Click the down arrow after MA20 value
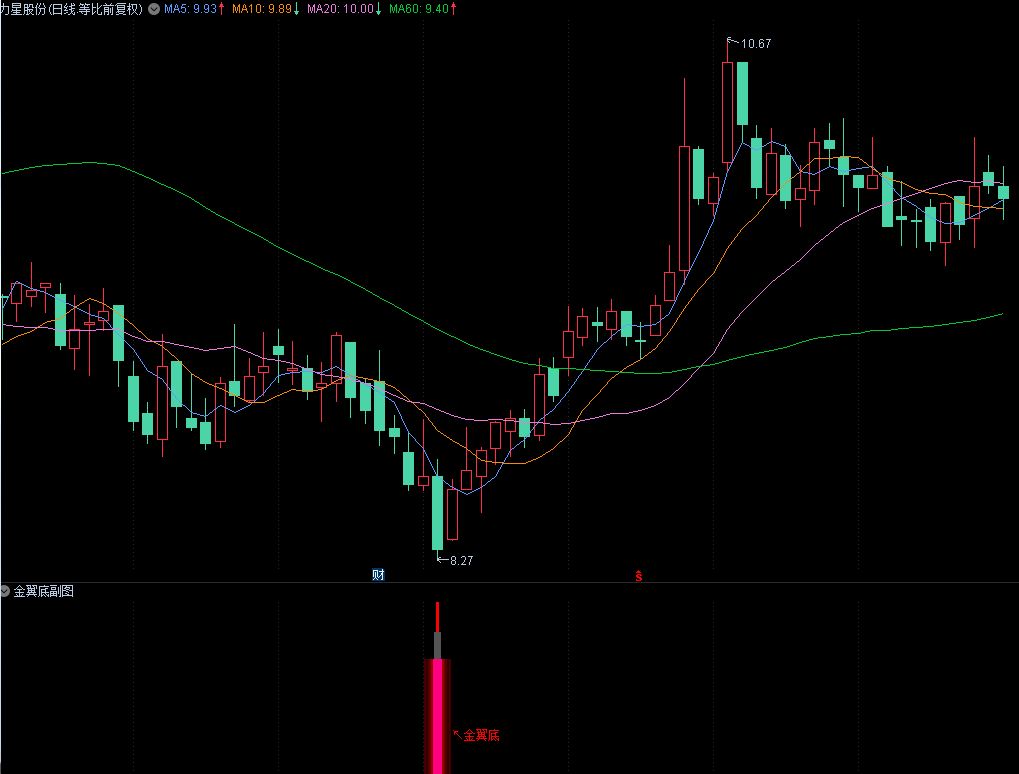The width and height of the screenshot is (1019, 774). [379, 9]
